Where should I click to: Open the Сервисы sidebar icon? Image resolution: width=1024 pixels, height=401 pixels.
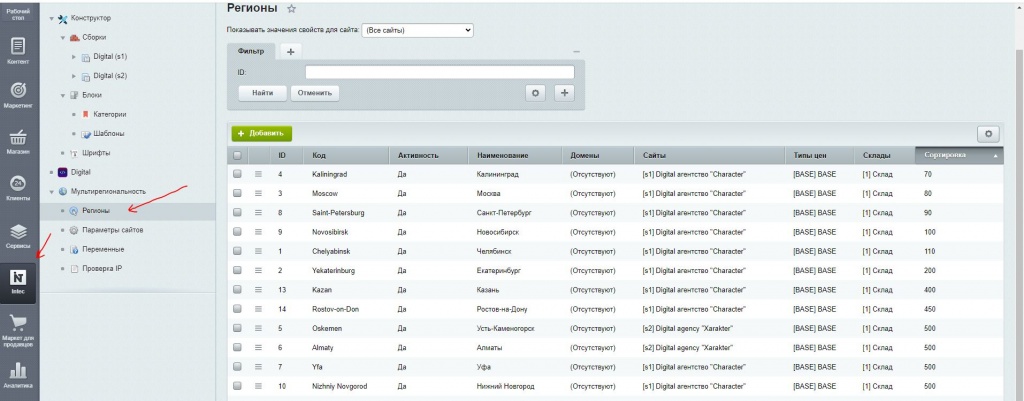click(18, 232)
